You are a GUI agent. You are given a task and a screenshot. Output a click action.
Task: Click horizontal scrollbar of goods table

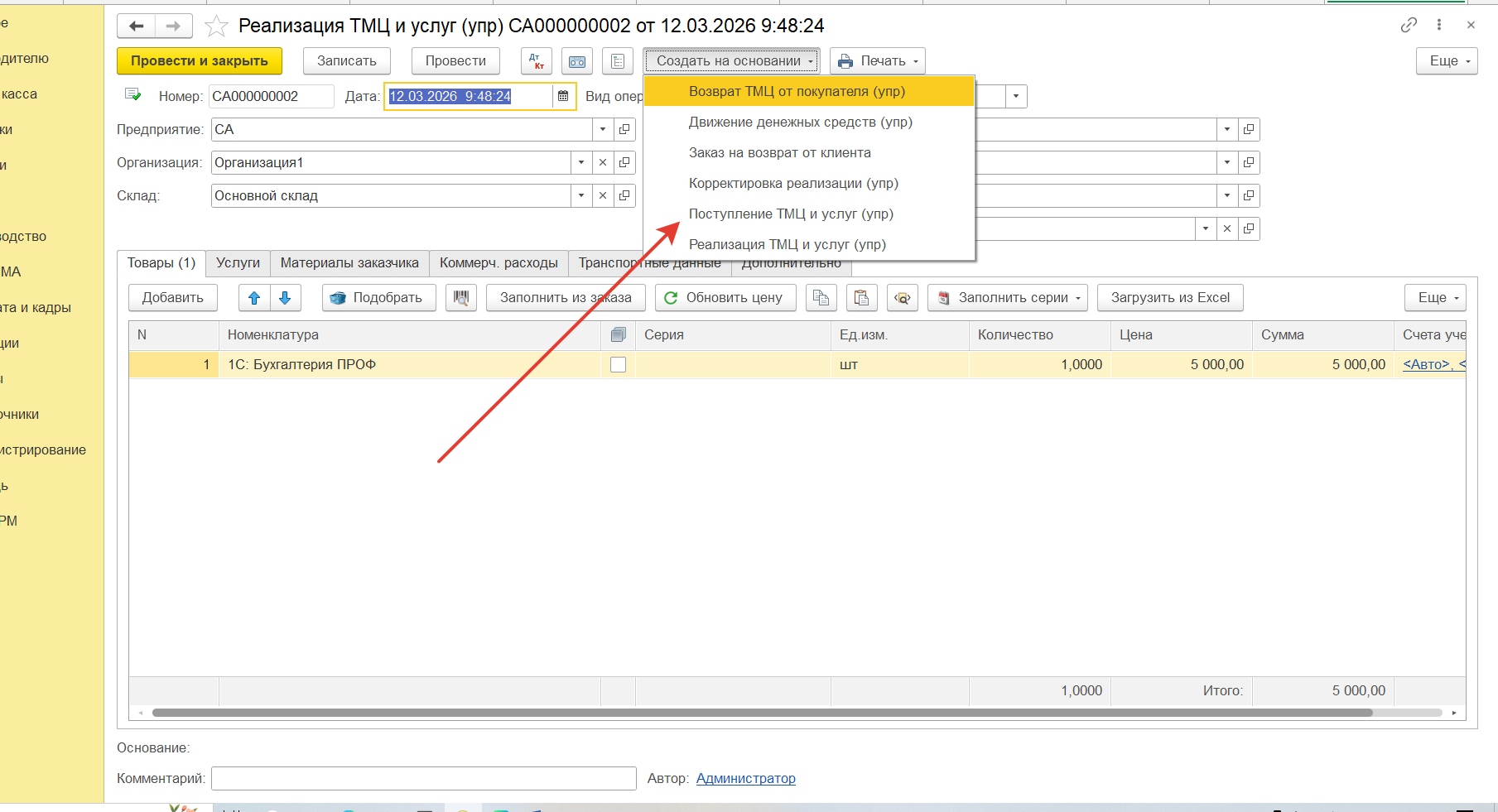[762, 713]
